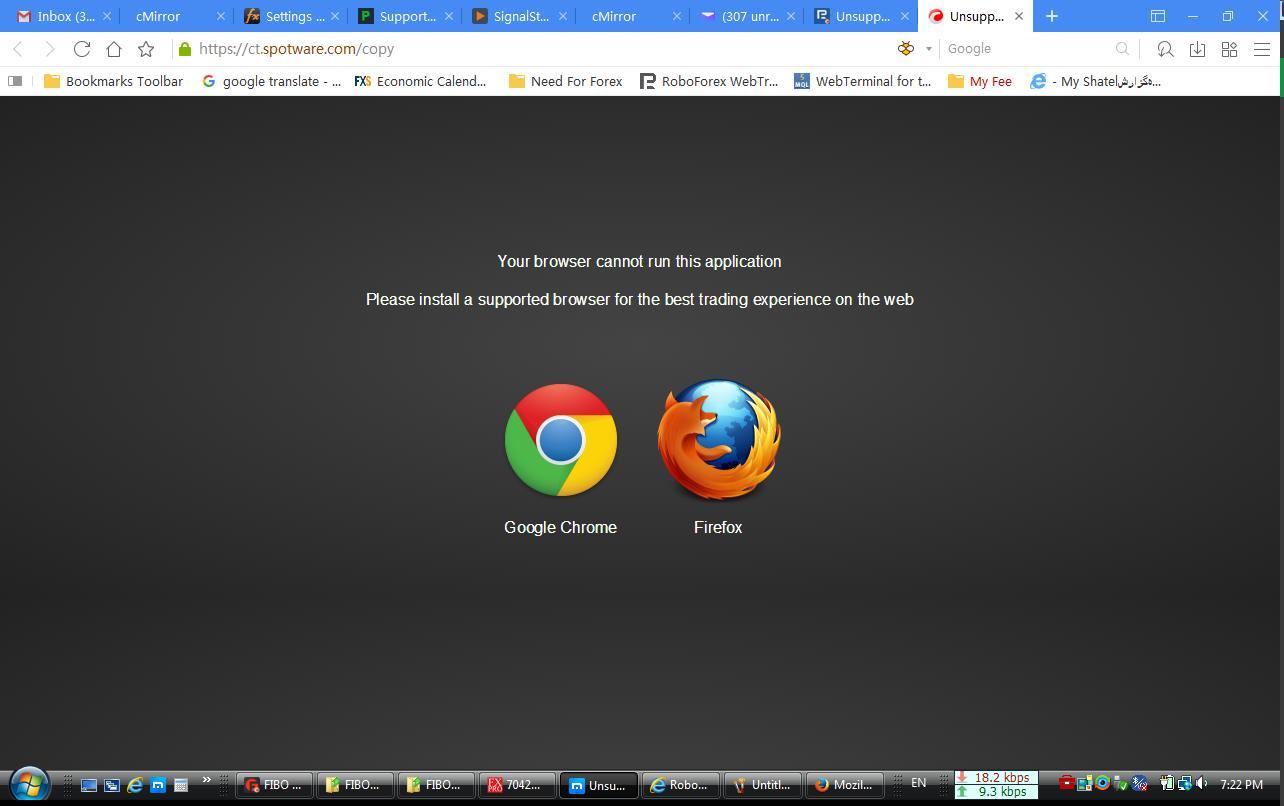
Task: Click the Firefox logo
Action: 718,439
